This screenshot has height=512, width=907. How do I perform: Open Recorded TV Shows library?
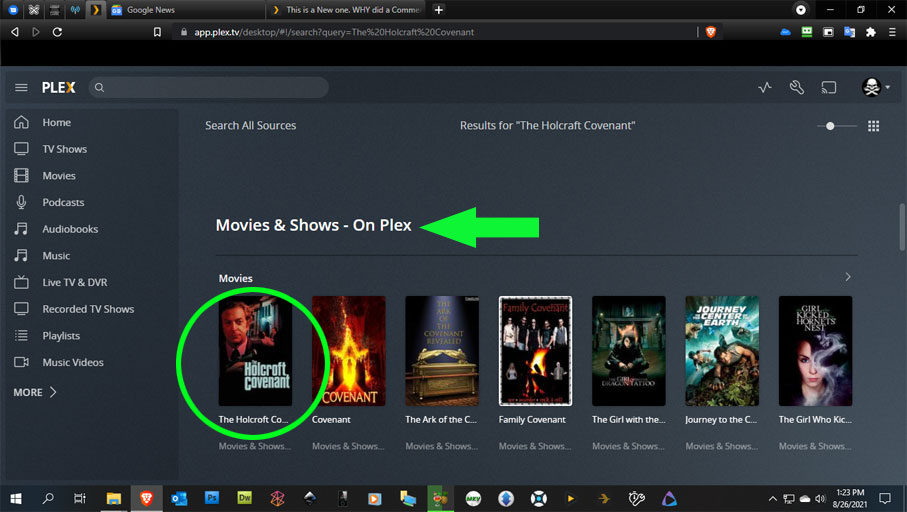pos(88,308)
